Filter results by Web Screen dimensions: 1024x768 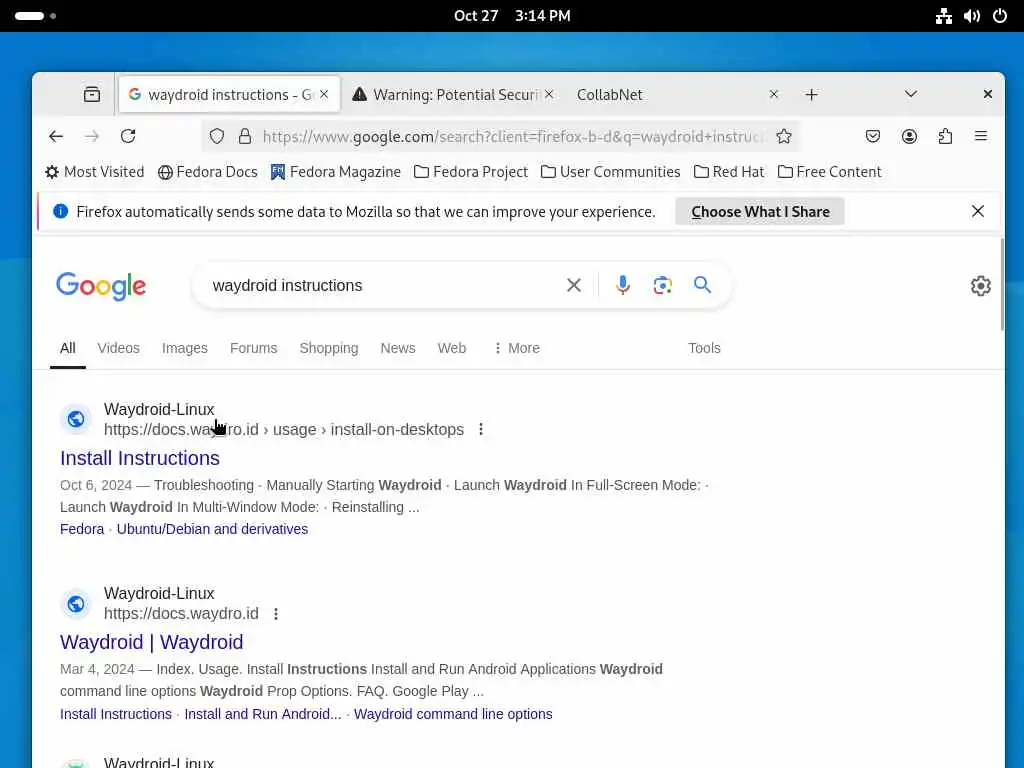(452, 348)
